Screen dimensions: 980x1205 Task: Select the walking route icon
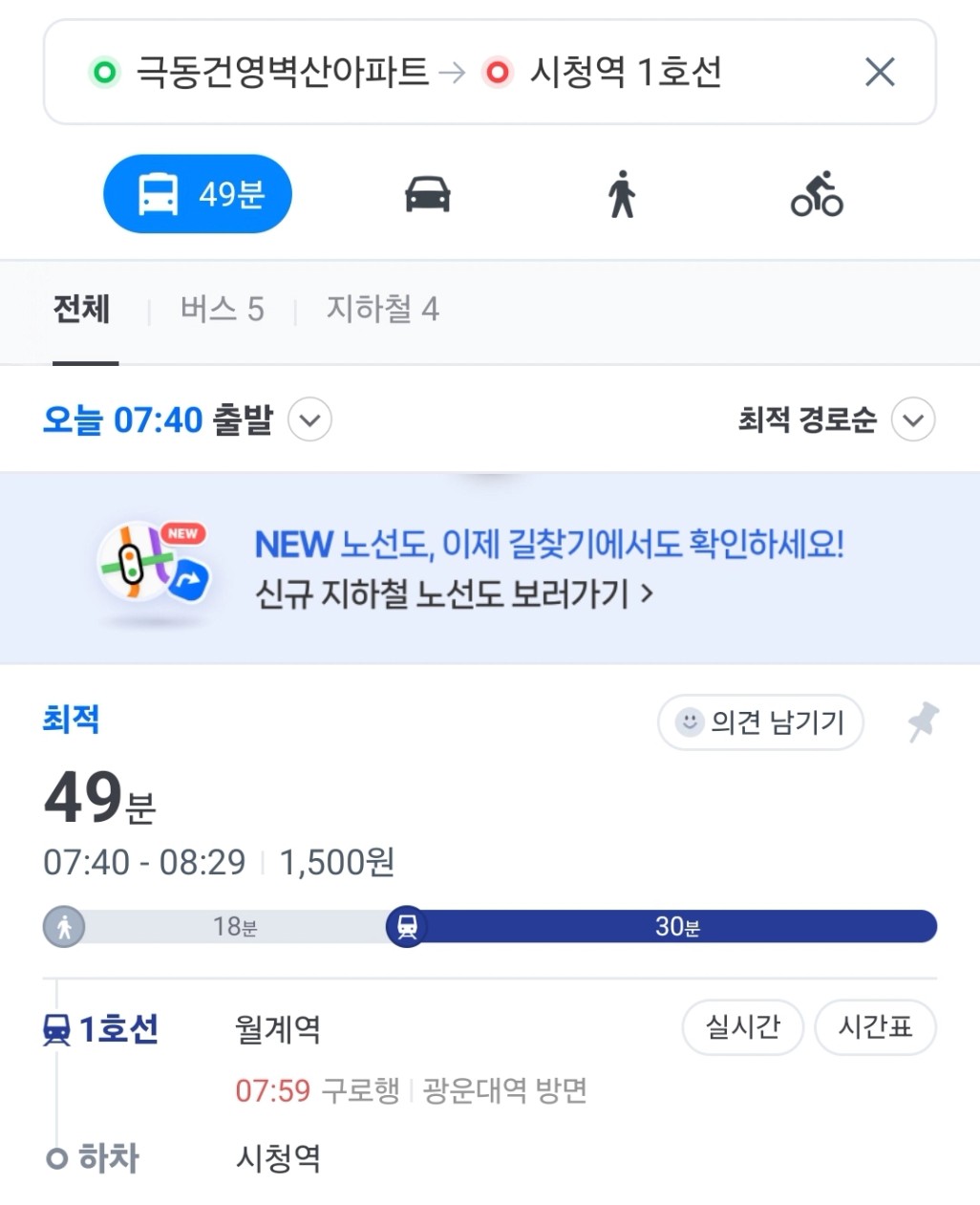click(x=622, y=194)
